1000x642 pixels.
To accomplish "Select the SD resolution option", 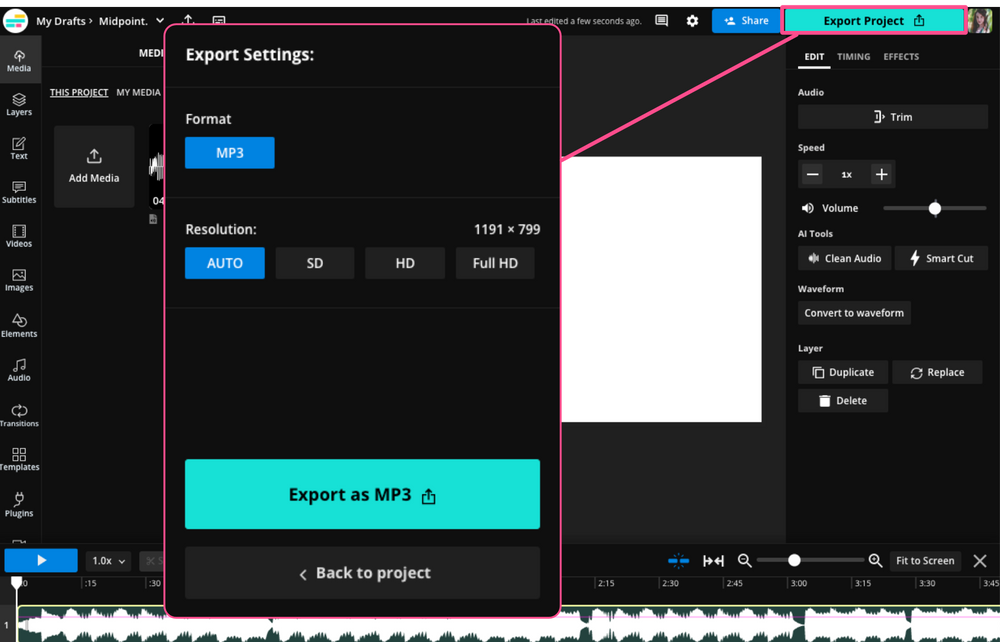I will point(314,262).
